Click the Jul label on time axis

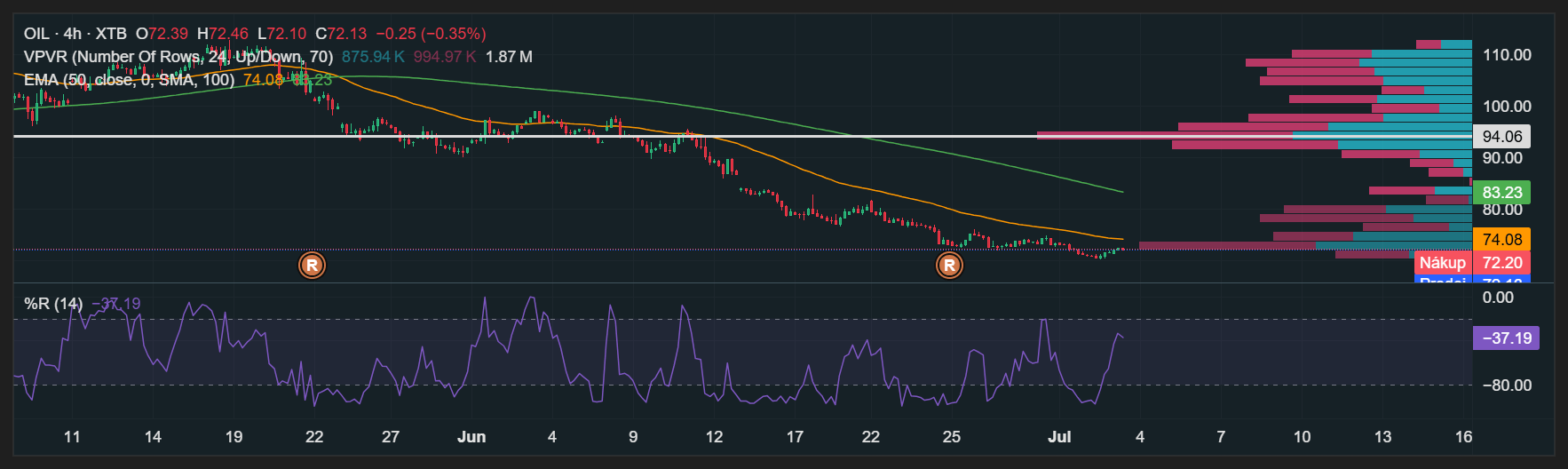[1059, 437]
